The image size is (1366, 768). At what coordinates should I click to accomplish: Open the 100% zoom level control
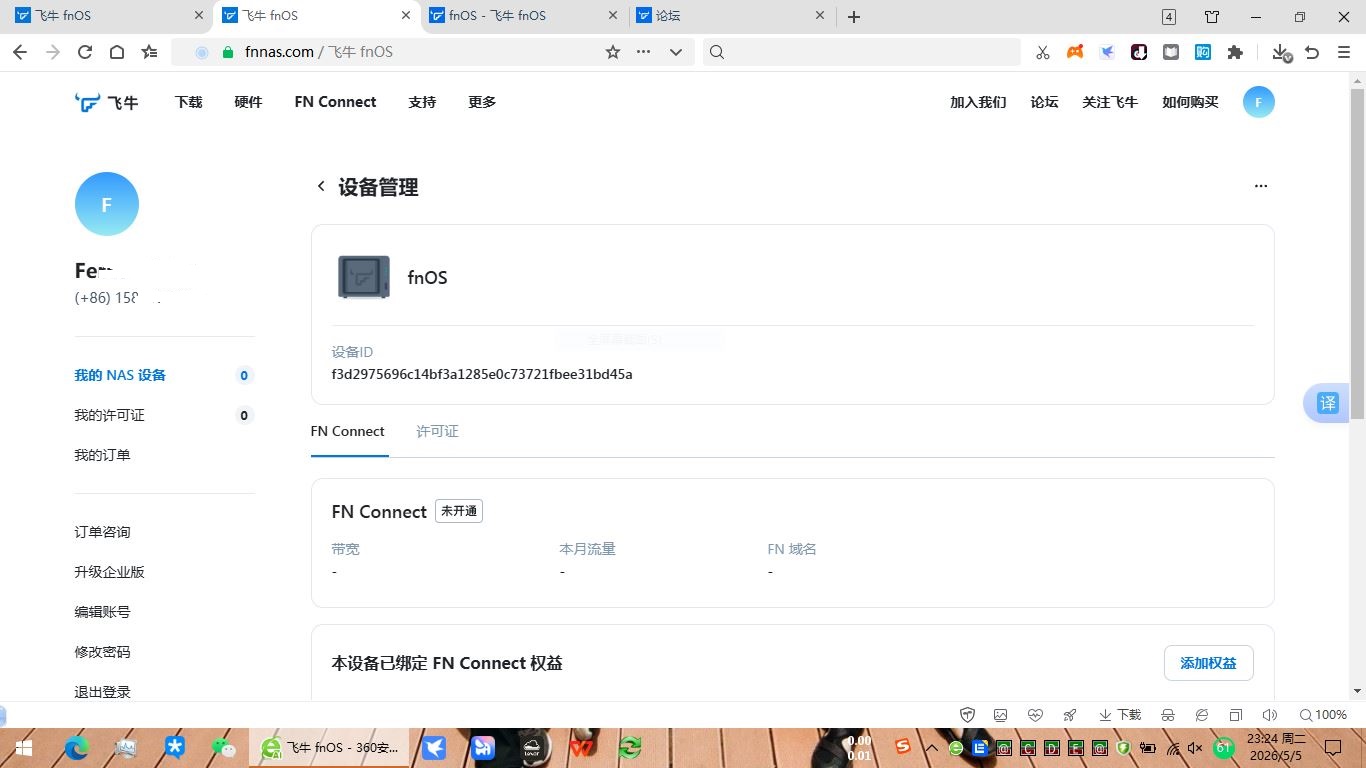(x=1323, y=715)
